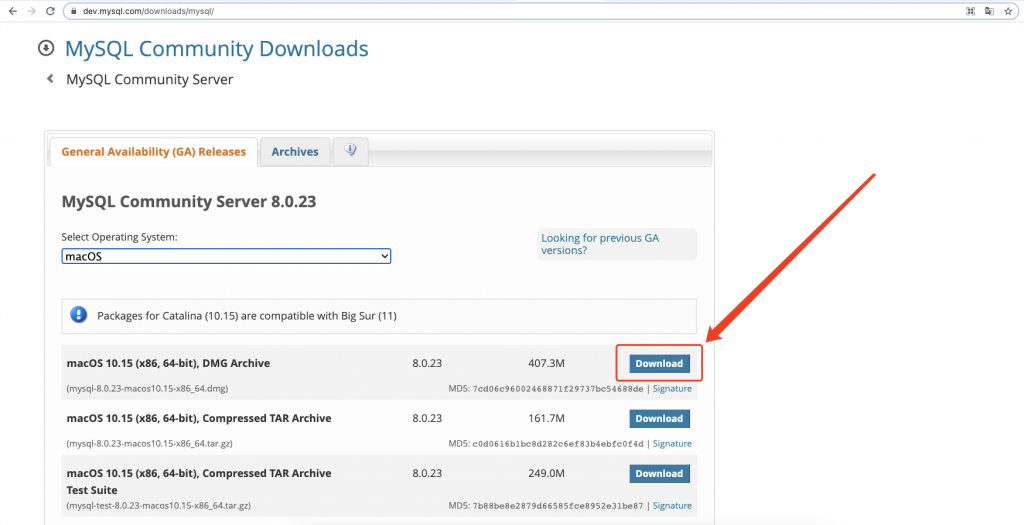Click the MySQL Community Server breadcrumb text
Viewport: 1024px width, 525px height.
[150, 80]
